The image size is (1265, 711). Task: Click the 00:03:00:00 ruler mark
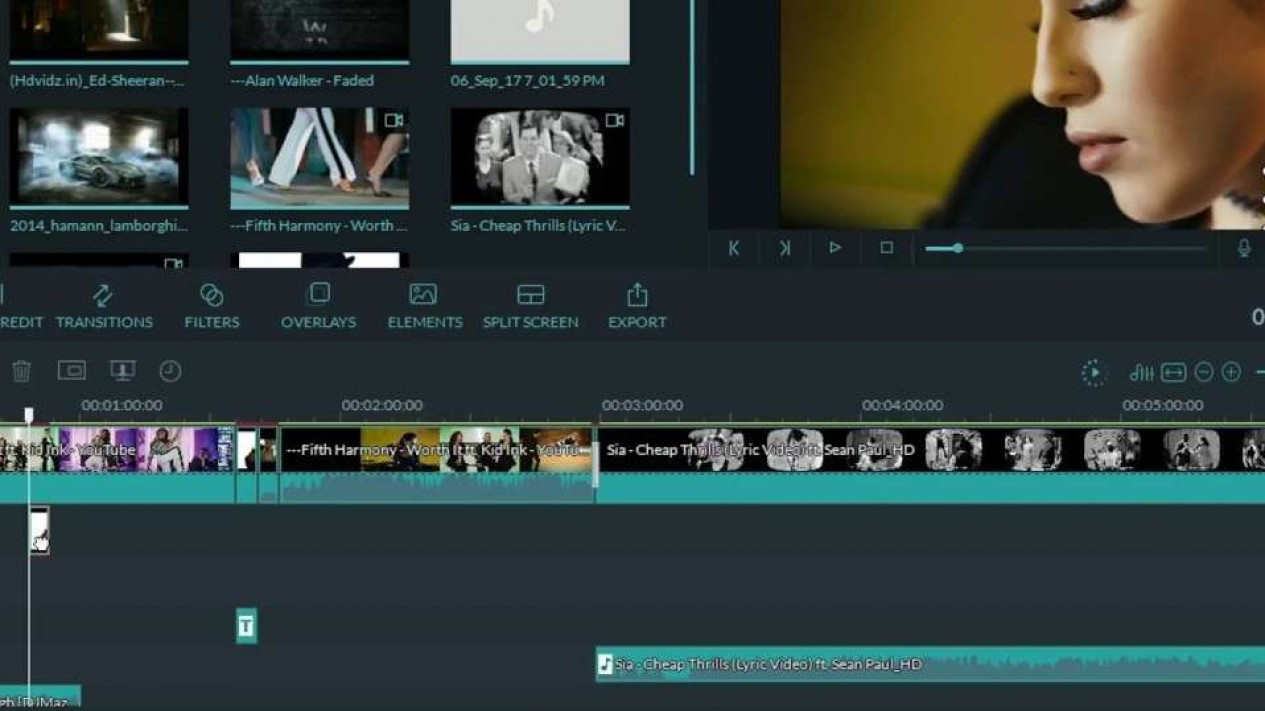point(642,406)
